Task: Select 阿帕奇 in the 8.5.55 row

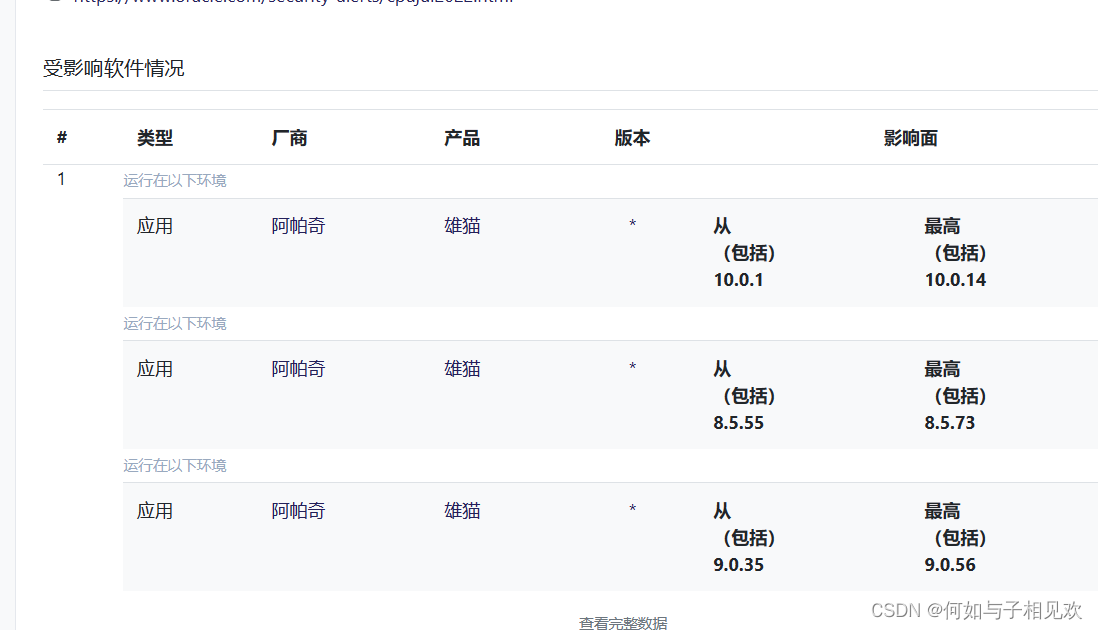Action: pyautogui.click(x=298, y=369)
